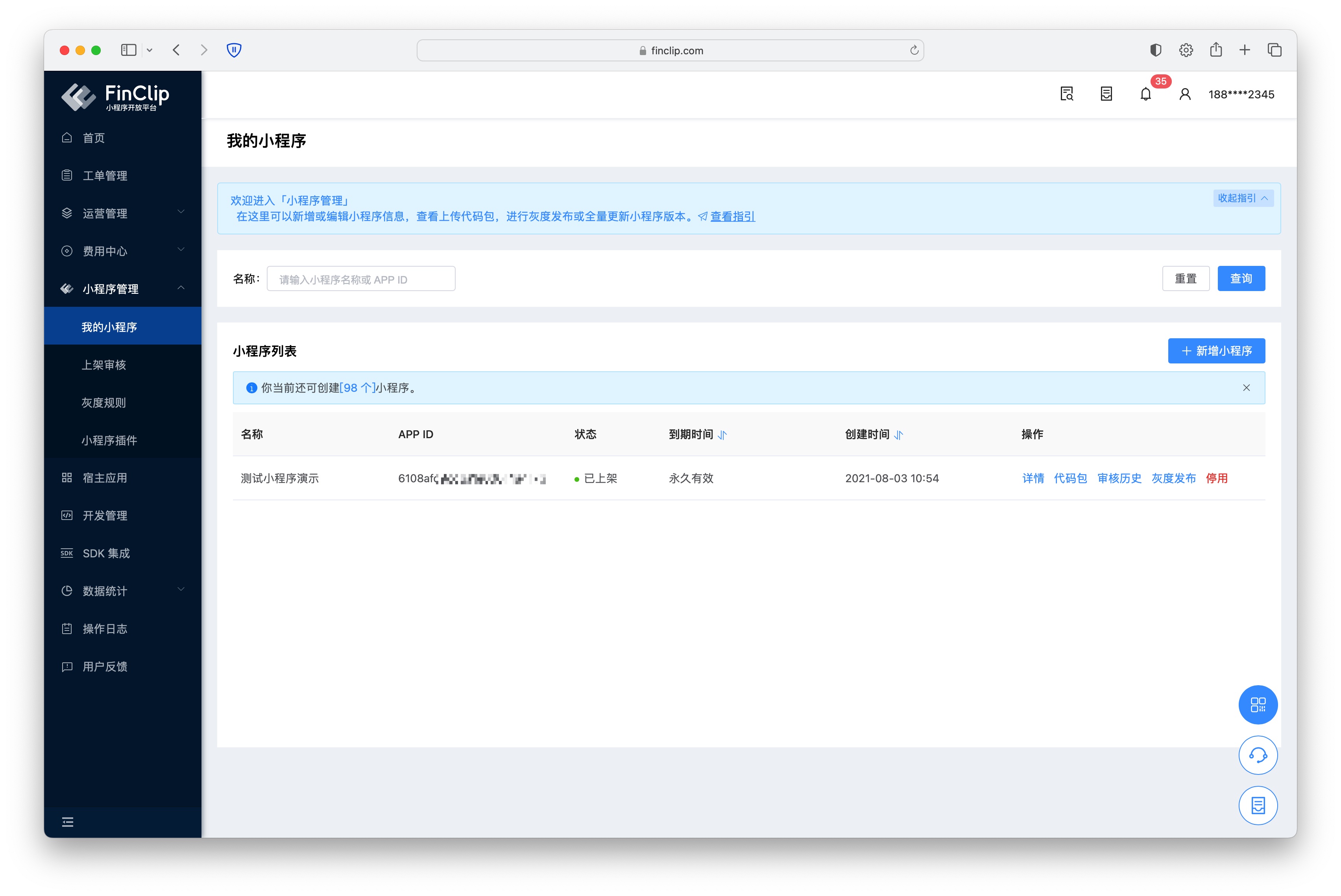Click the blue QR code floating button
The width and height of the screenshot is (1341, 896).
point(1258,704)
